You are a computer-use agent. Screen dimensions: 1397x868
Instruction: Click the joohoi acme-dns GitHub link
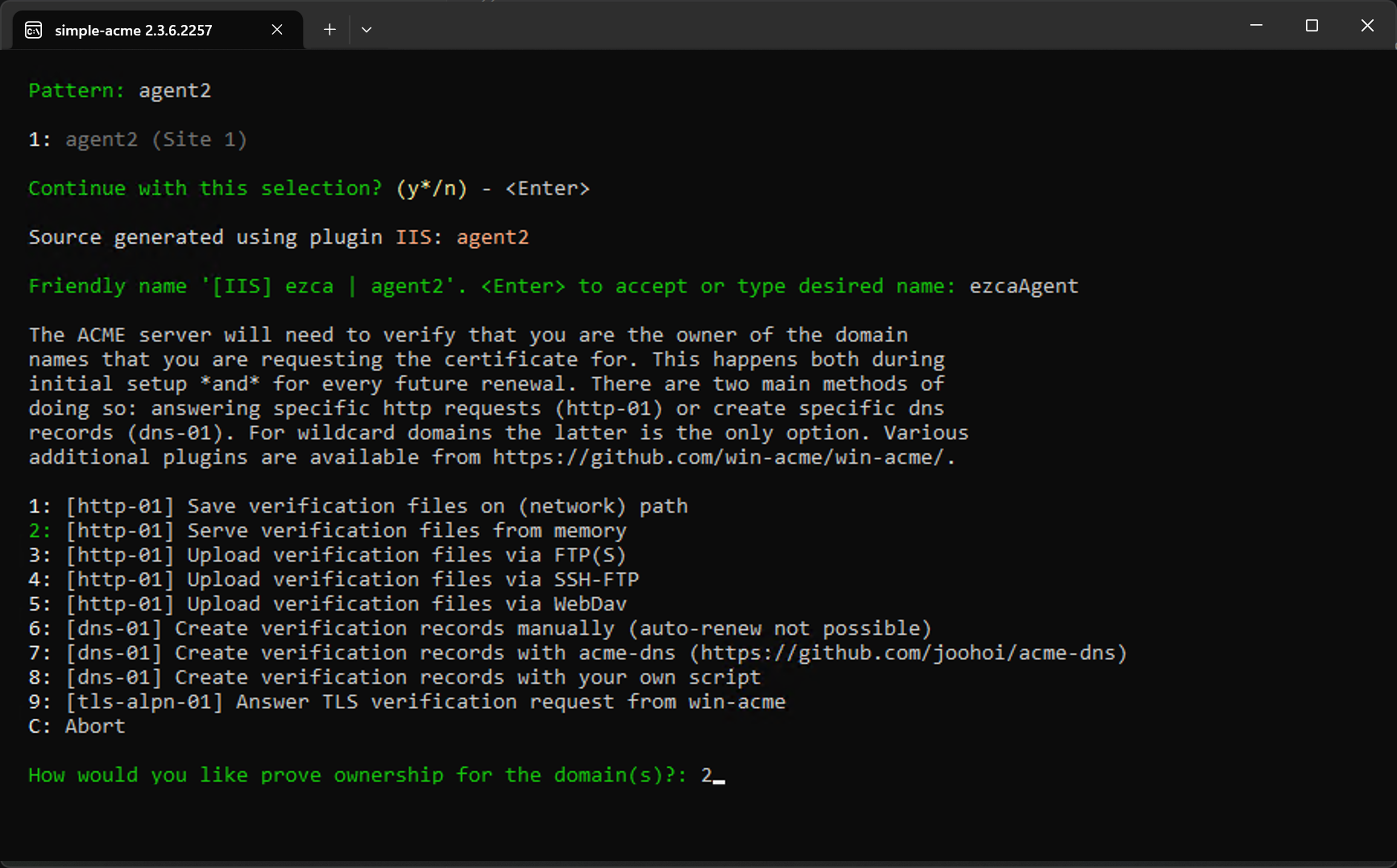pyautogui.click(x=907, y=652)
